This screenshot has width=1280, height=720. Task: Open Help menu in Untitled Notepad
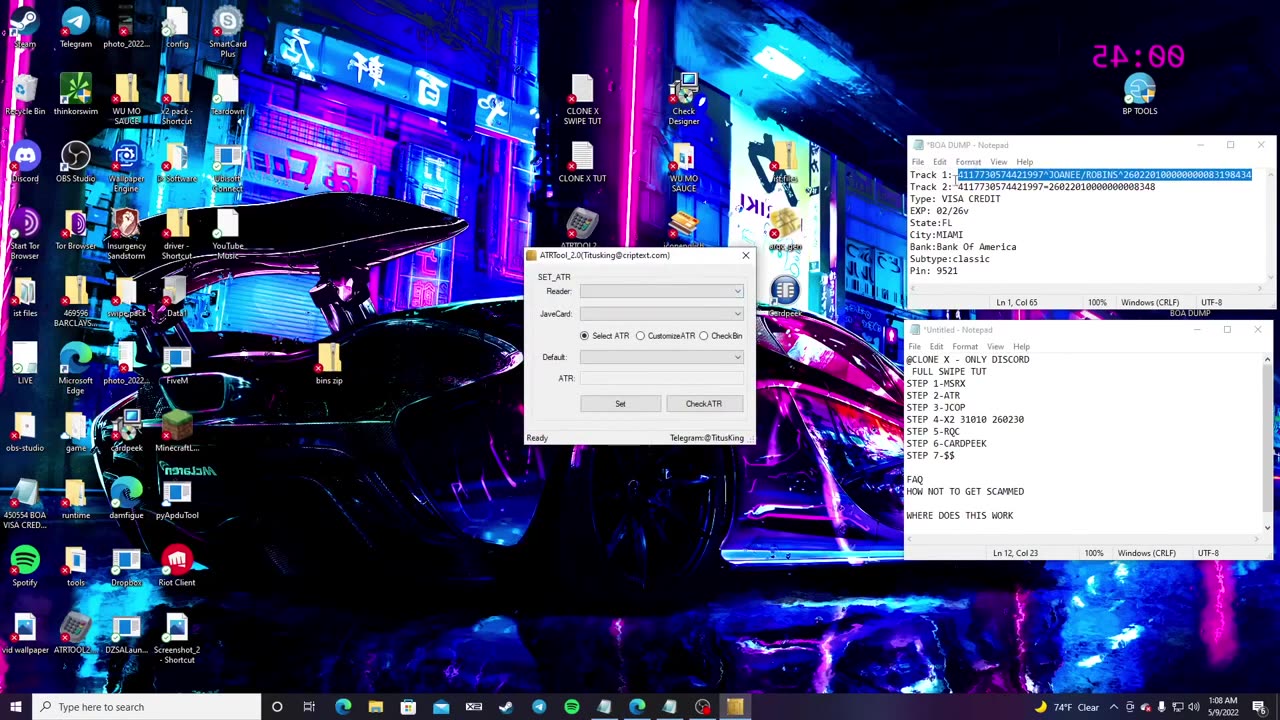point(1021,347)
